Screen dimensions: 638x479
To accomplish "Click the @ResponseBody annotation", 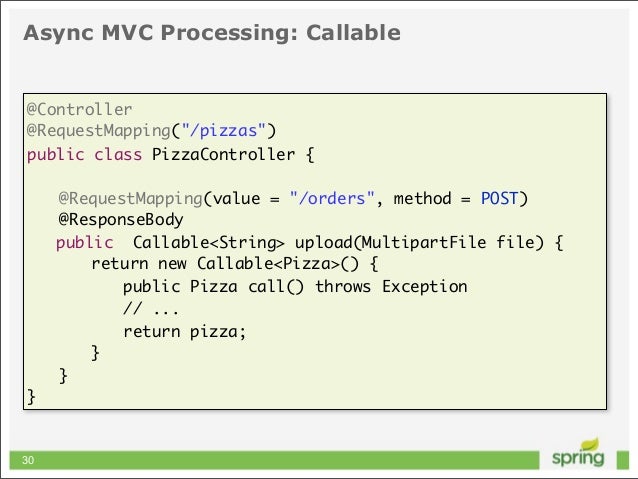I will click(121, 220).
